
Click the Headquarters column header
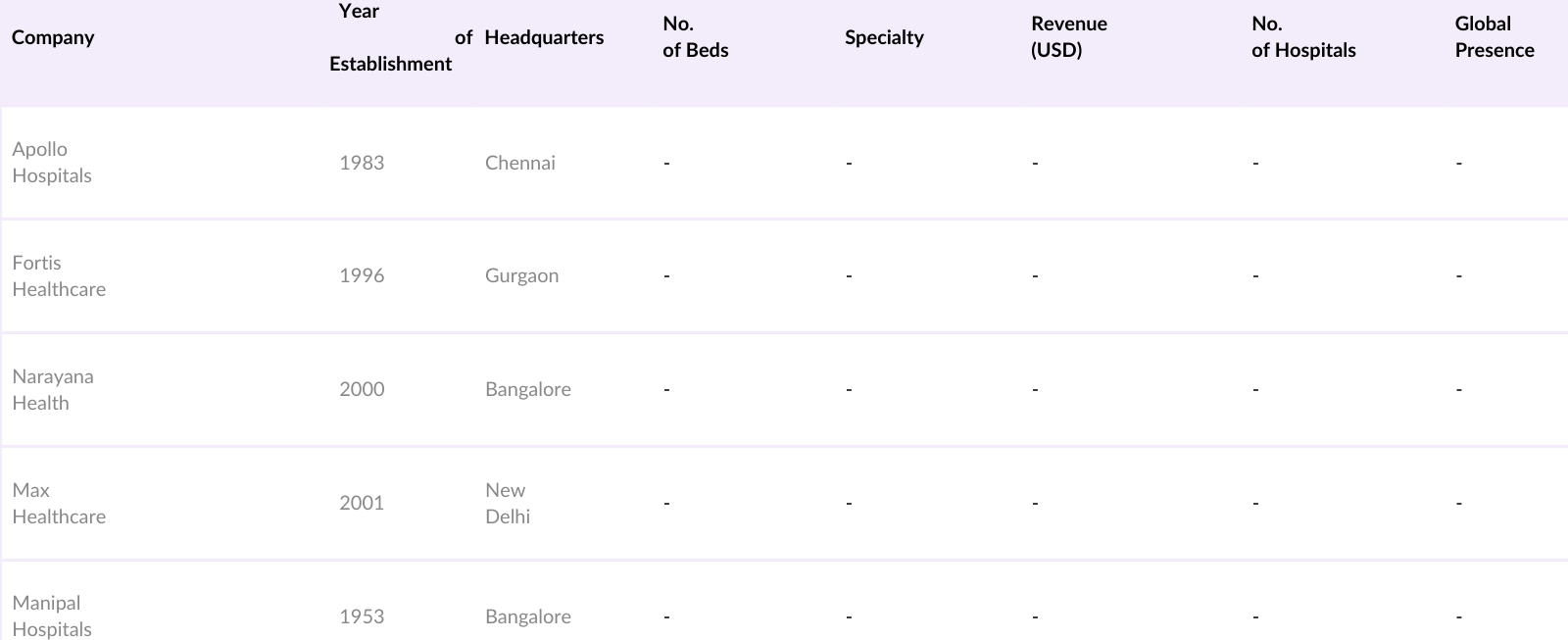(x=544, y=37)
